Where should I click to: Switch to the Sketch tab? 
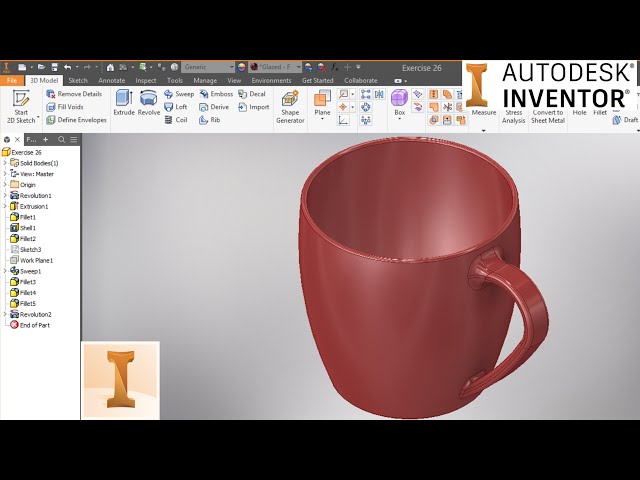coord(78,80)
